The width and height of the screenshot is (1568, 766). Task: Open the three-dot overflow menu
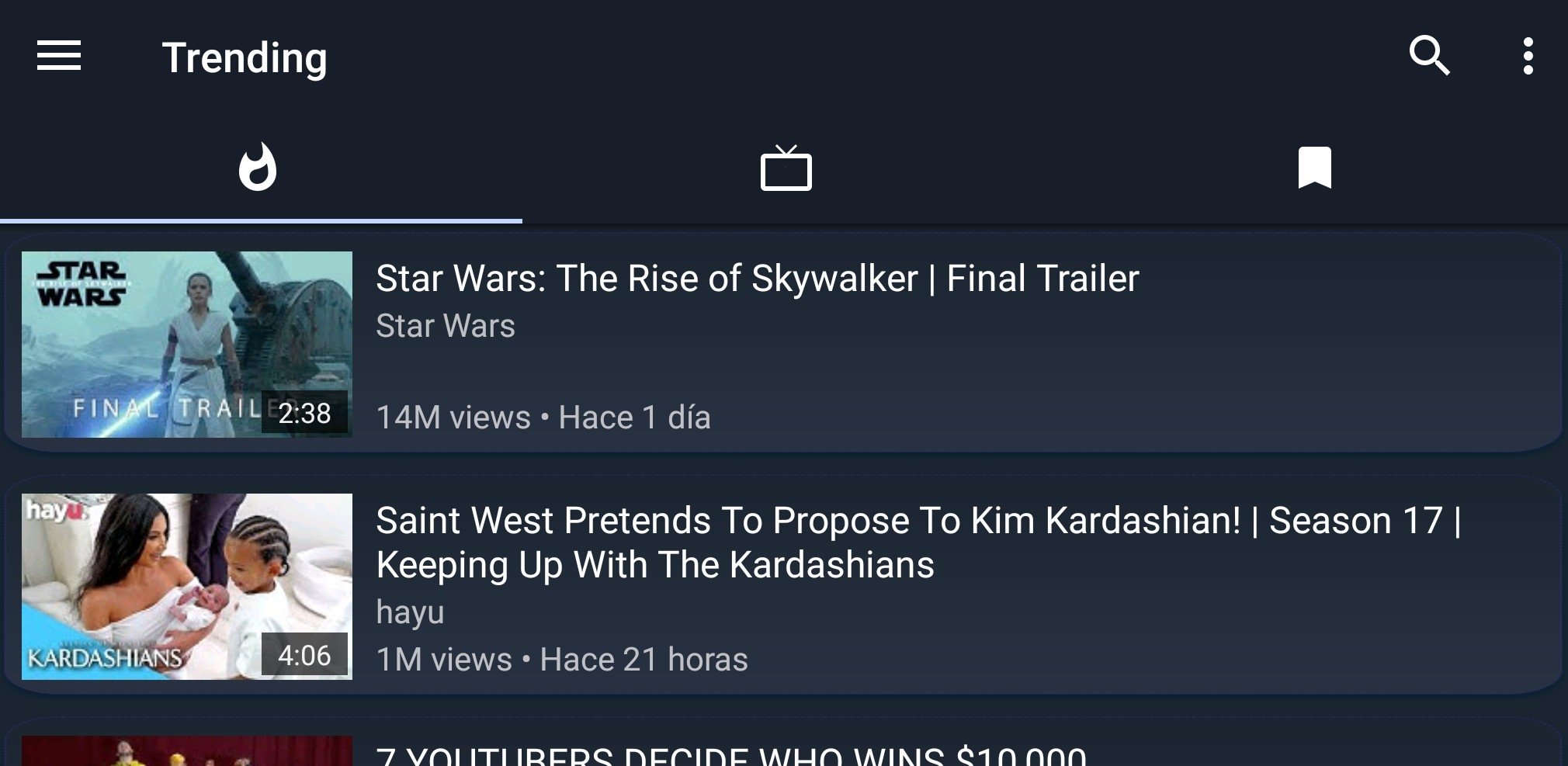(1528, 56)
